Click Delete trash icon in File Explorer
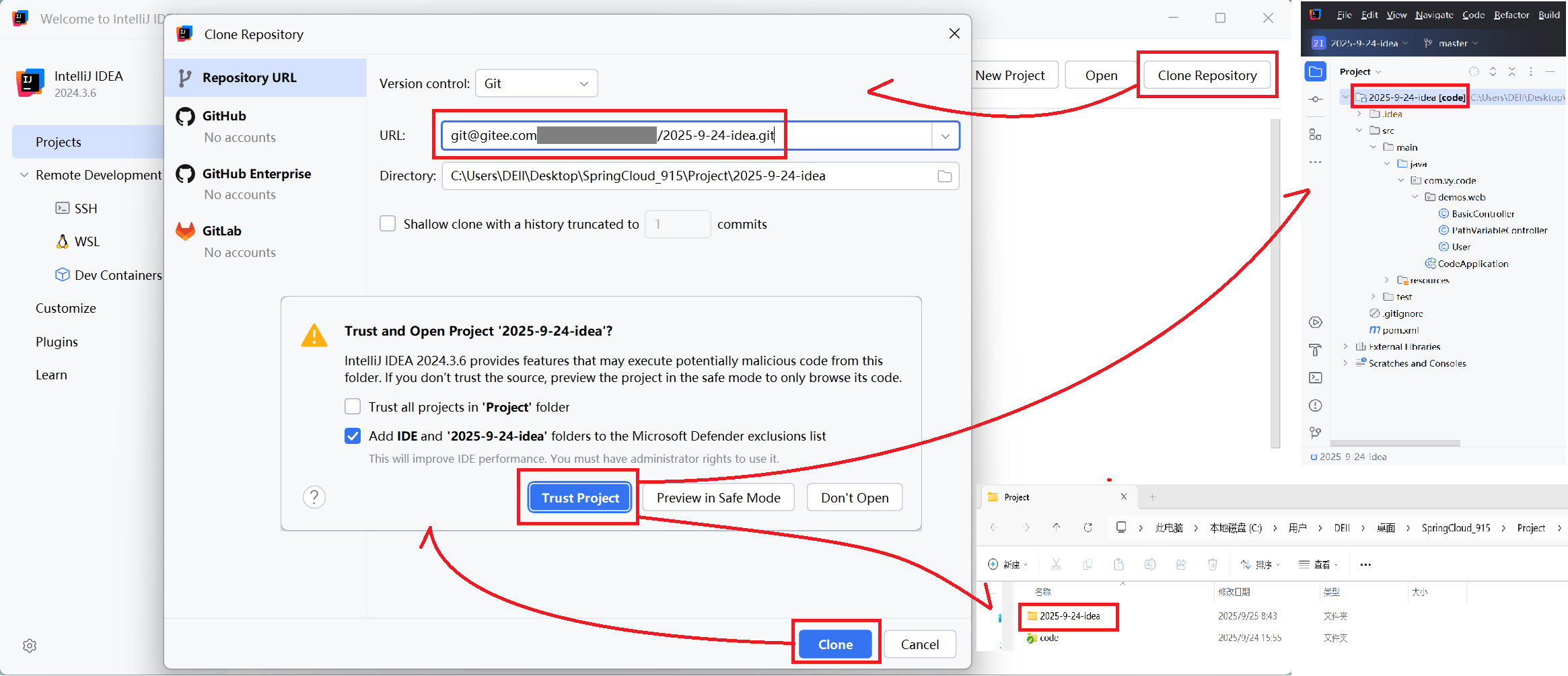1568x676 pixels. click(x=1213, y=564)
